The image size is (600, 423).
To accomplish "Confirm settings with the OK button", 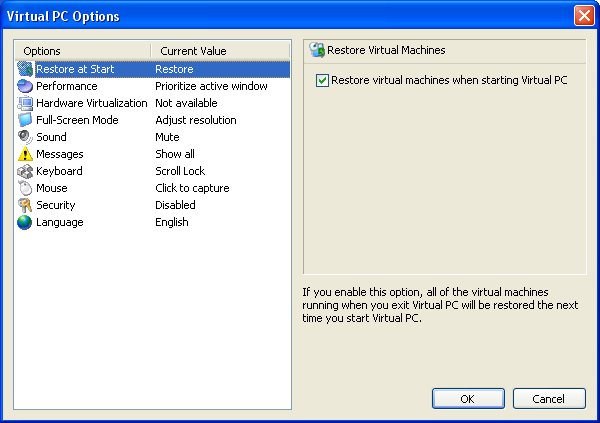I will [468, 399].
